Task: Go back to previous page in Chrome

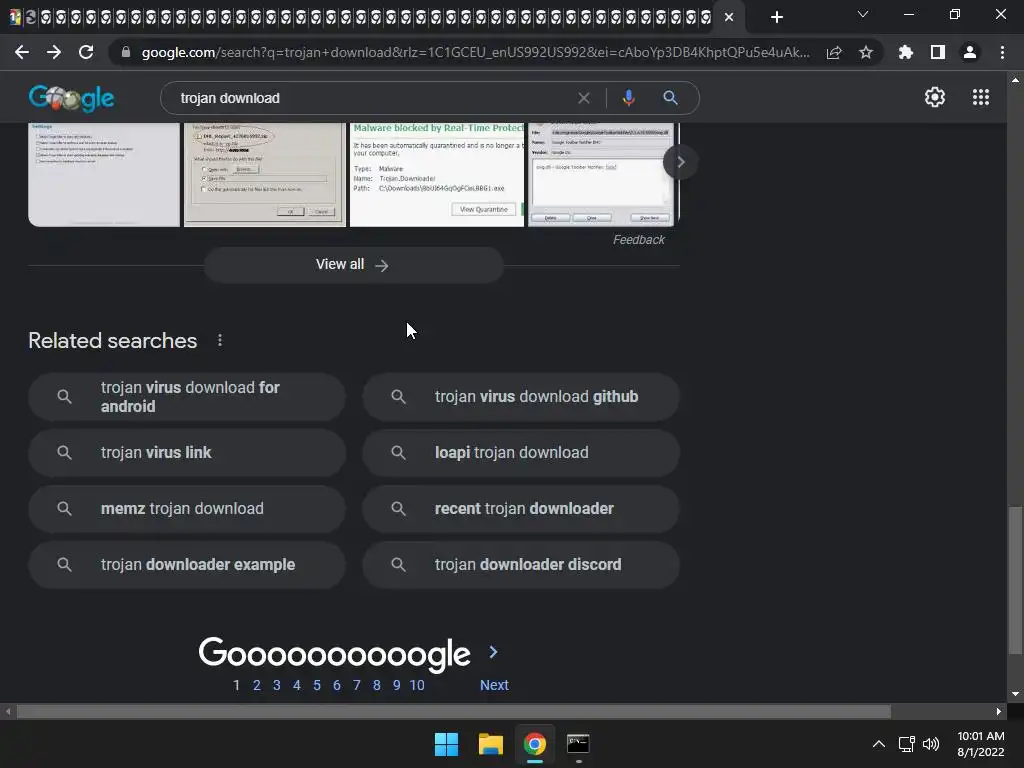Action: [x=22, y=52]
